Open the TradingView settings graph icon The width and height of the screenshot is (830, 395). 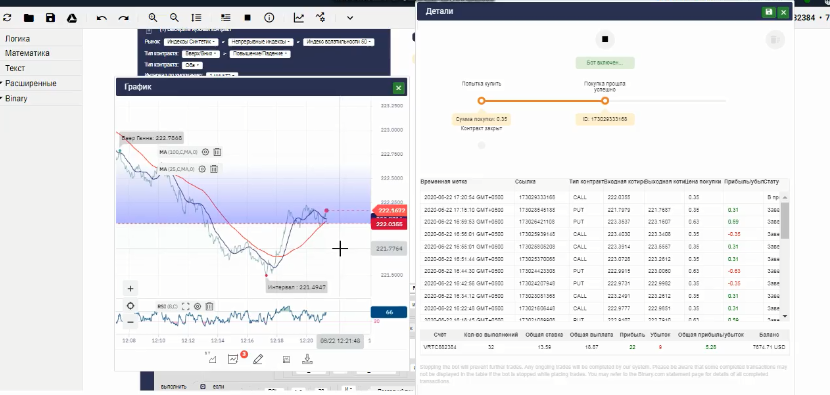[320, 17]
